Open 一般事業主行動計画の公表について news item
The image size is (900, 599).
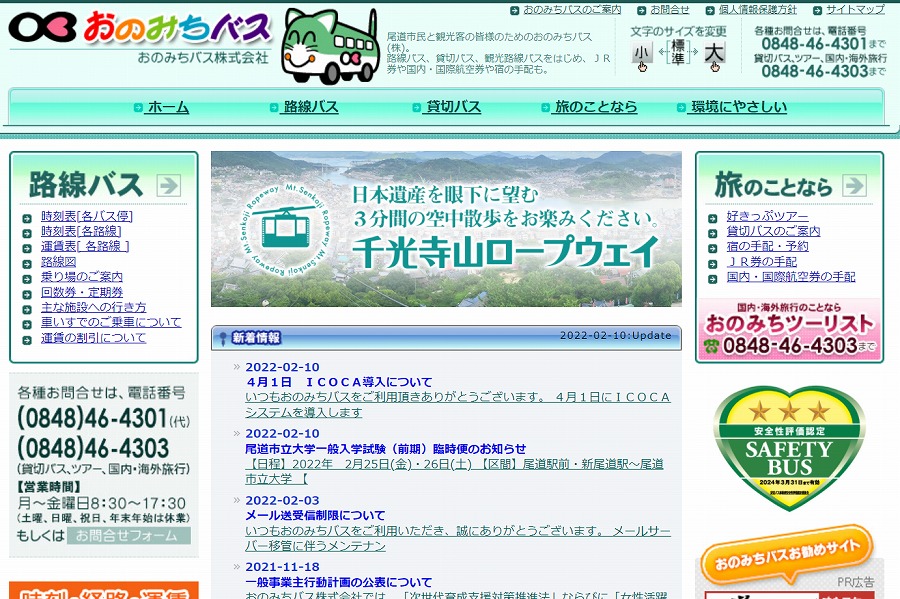tap(339, 582)
